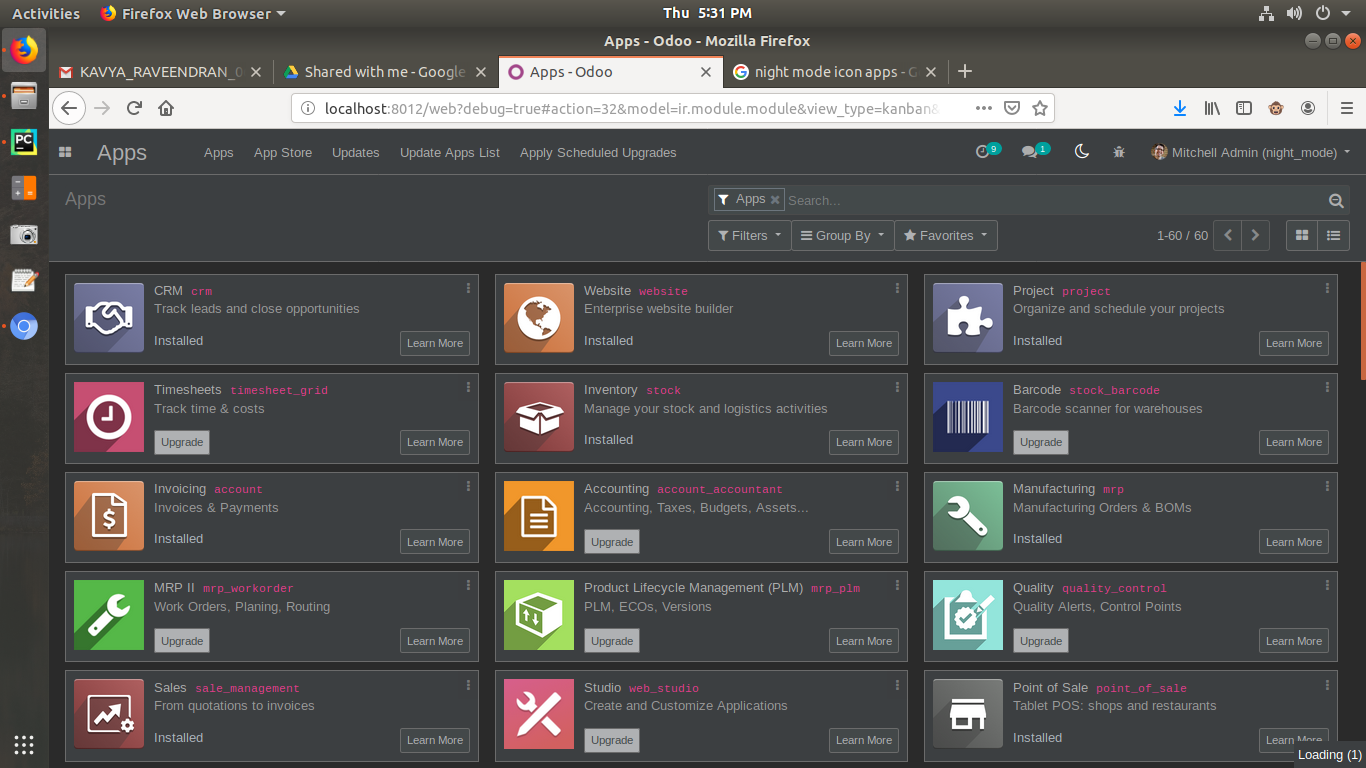Switch to Shared with me Google tab
The image size is (1366, 768).
(x=384, y=72)
